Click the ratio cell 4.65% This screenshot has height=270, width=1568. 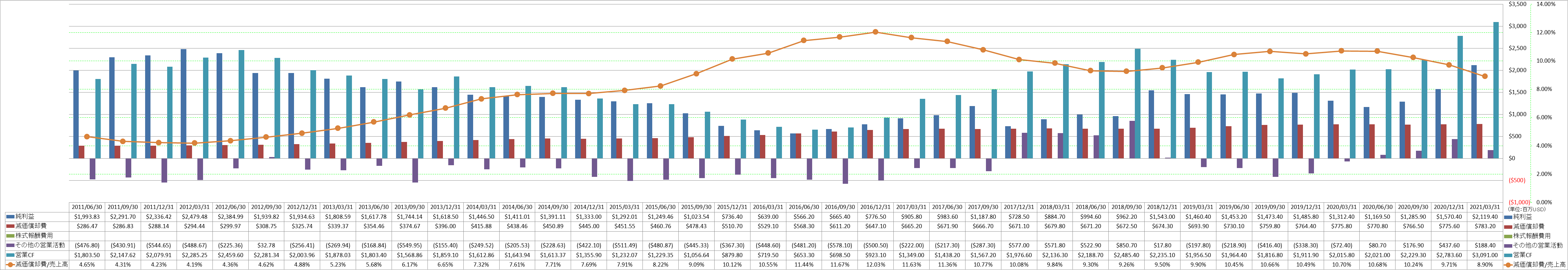87,265
